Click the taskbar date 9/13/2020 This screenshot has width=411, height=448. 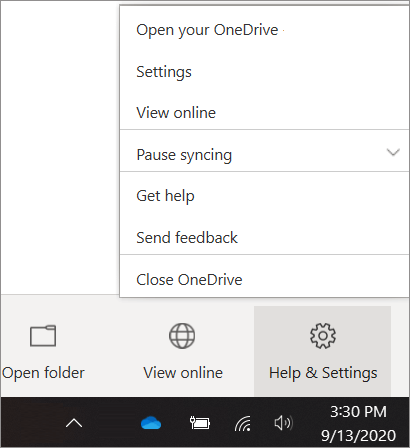(x=358, y=435)
